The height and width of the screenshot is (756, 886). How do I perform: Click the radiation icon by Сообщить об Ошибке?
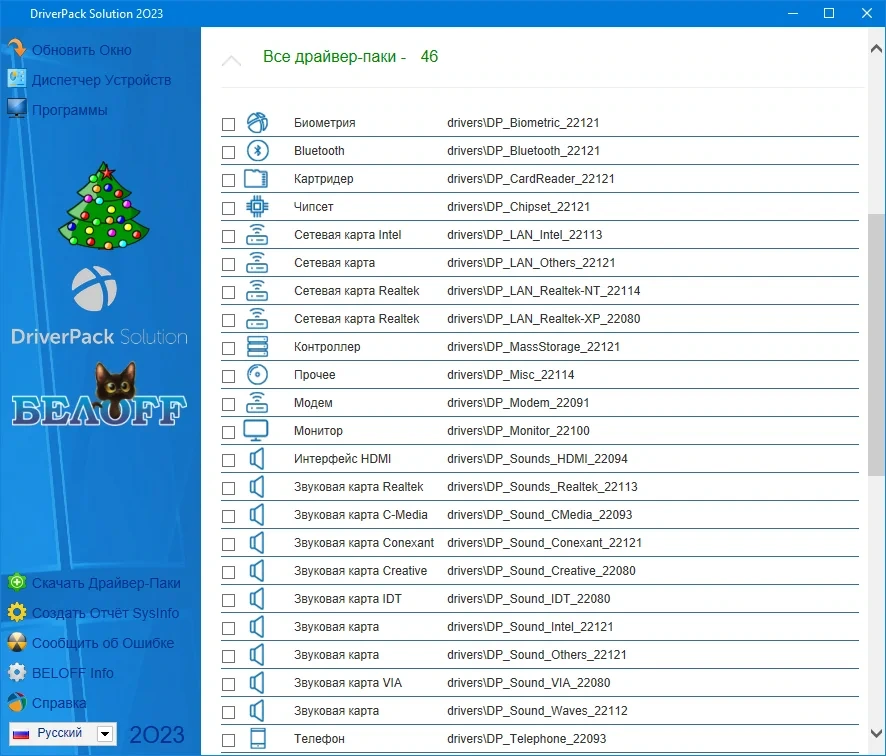click(18, 642)
